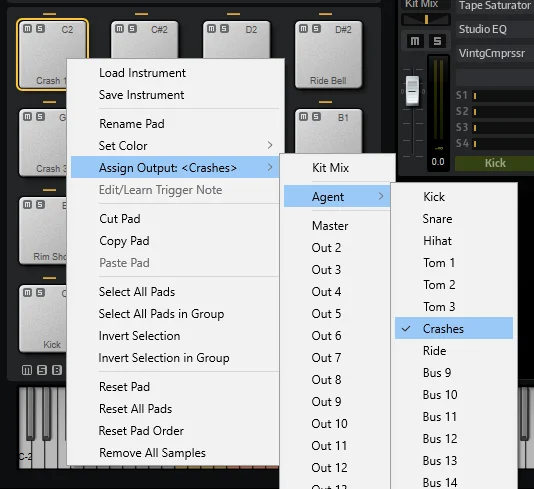Click the global M mute button below pads
This screenshot has height=489, width=534.
[27, 370]
